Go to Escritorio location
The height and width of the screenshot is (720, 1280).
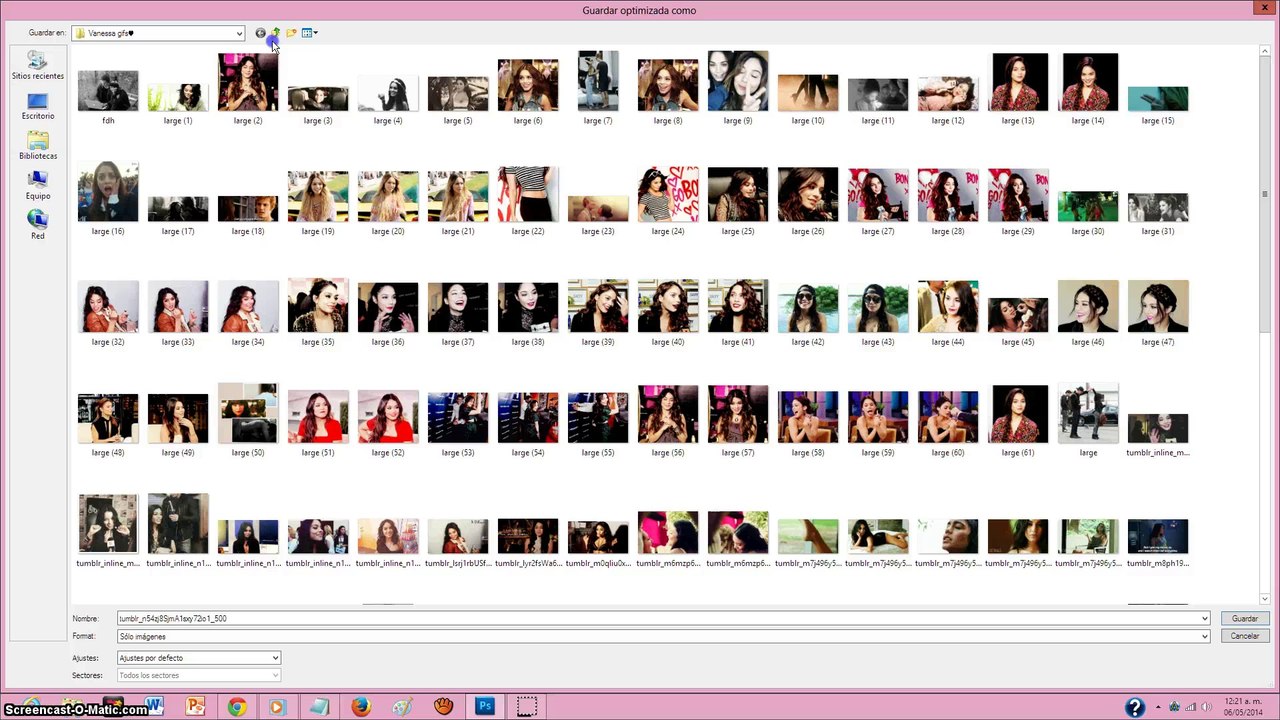coord(37,106)
